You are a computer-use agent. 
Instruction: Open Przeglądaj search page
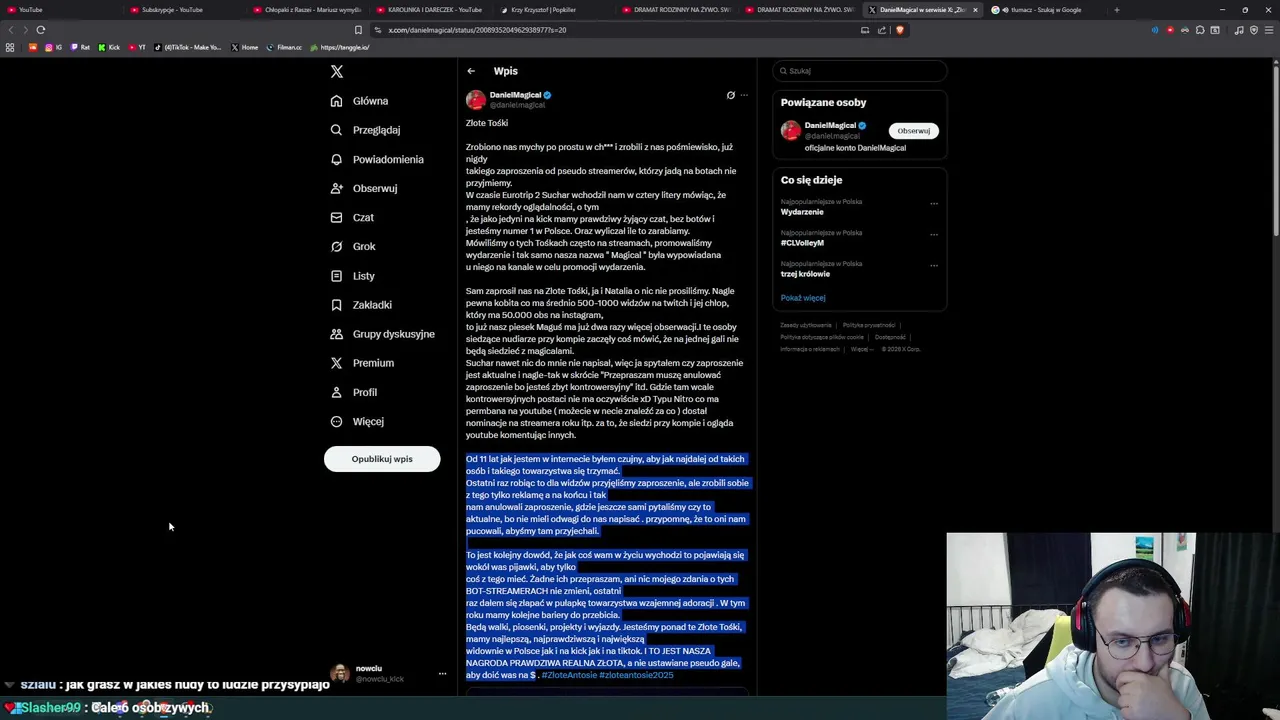365,130
